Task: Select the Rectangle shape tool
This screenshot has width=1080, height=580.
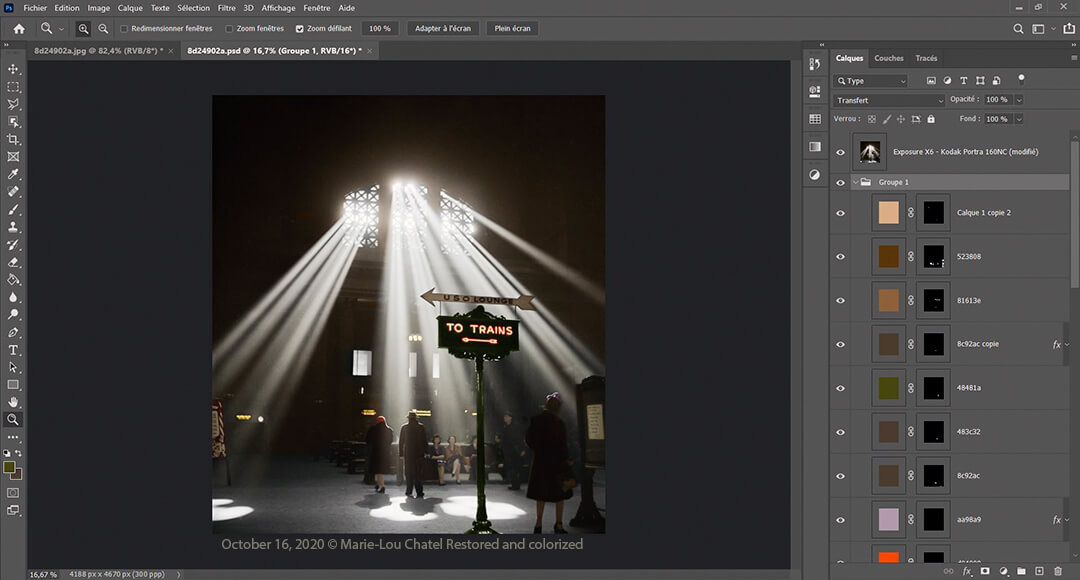Action: pos(13,385)
